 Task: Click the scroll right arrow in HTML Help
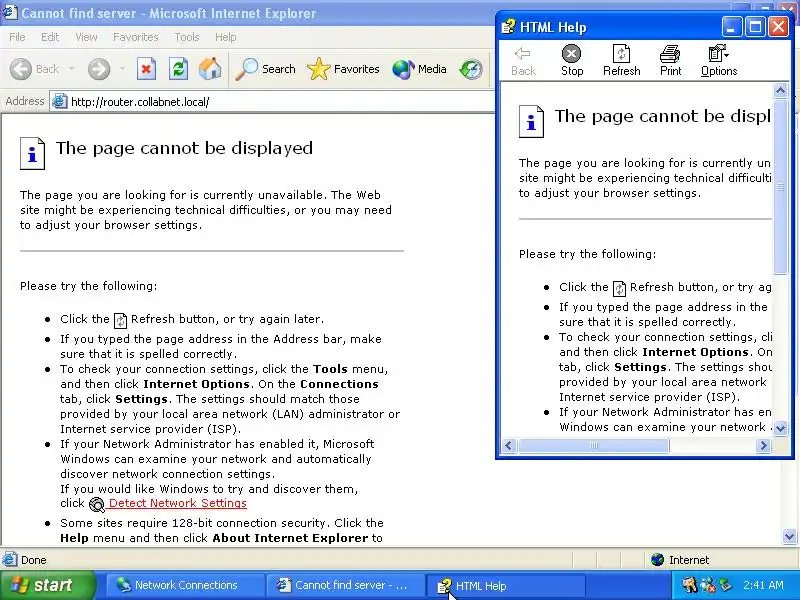pos(763,445)
